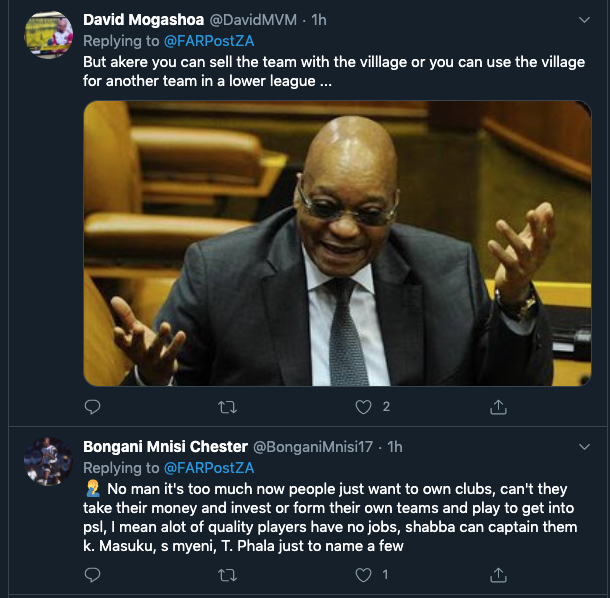Click Bongani Mnisi Chester display name

coord(165,446)
